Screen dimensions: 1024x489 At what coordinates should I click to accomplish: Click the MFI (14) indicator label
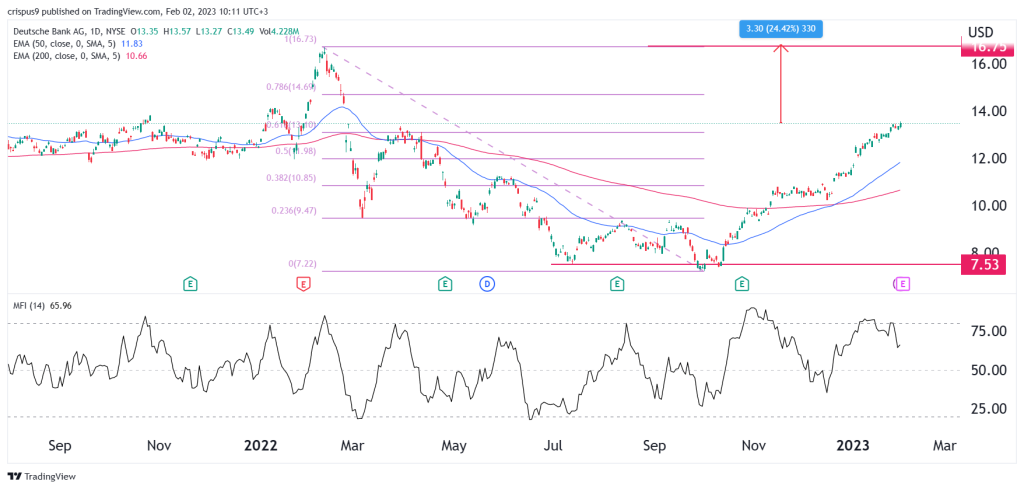click(39, 305)
